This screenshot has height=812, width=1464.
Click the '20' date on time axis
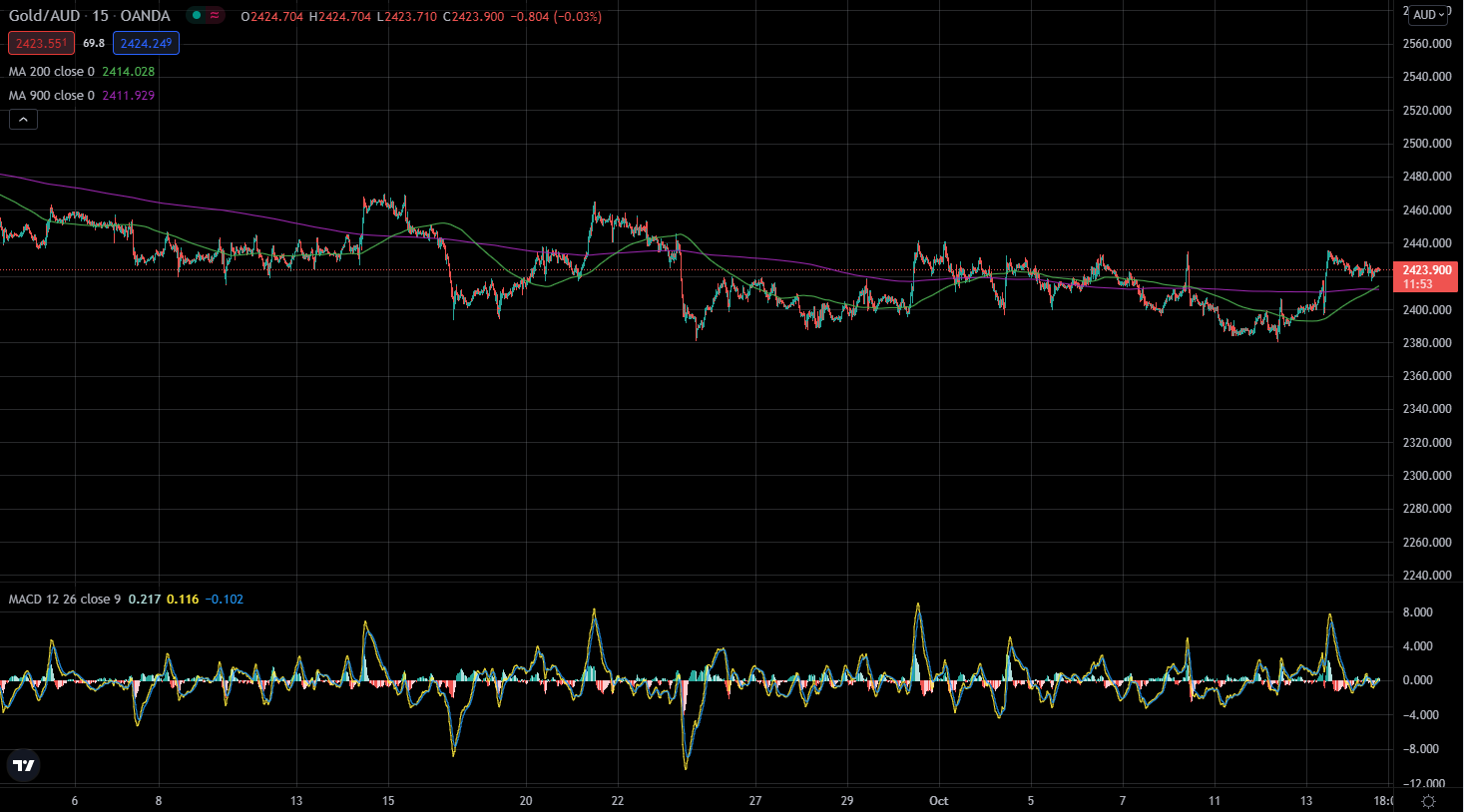click(x=526, y=801)
